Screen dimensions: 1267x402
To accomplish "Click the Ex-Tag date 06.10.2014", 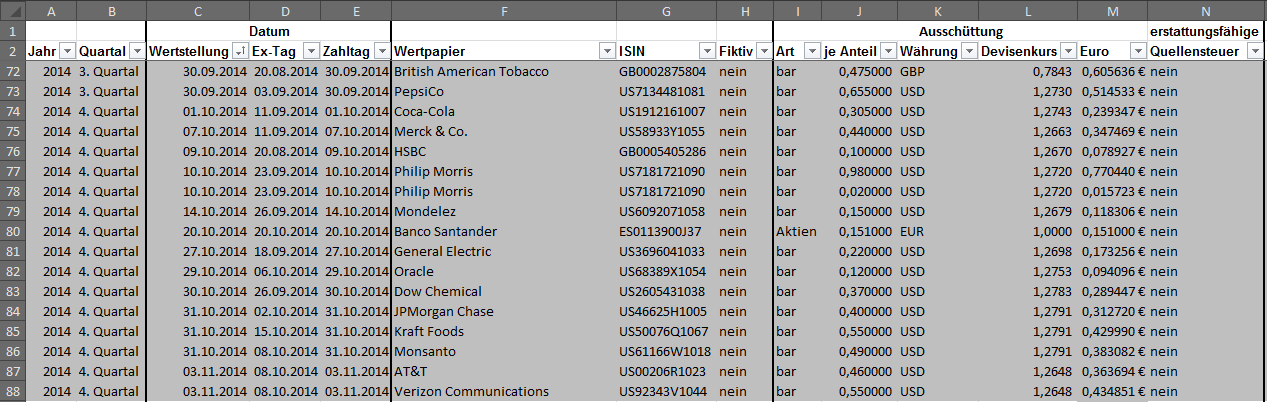I will 285,272.
